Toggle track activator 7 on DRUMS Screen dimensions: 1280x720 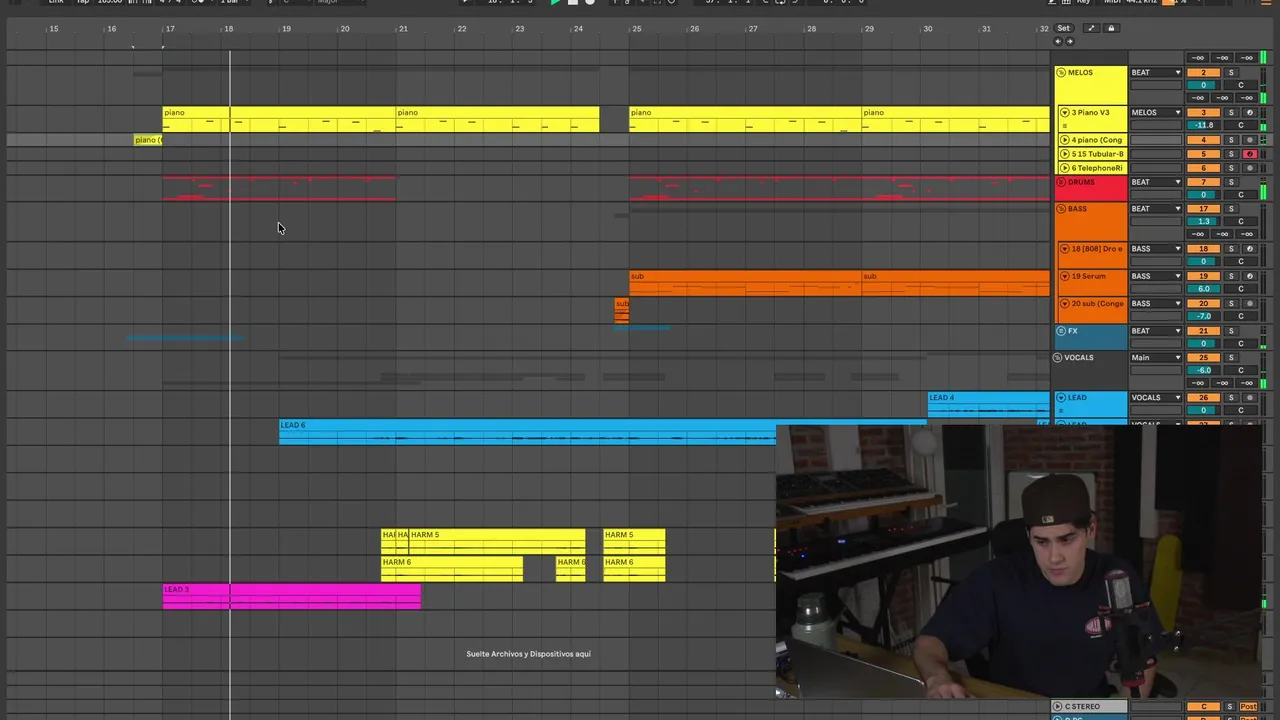pyautogui.click(x=1203, y=182)
